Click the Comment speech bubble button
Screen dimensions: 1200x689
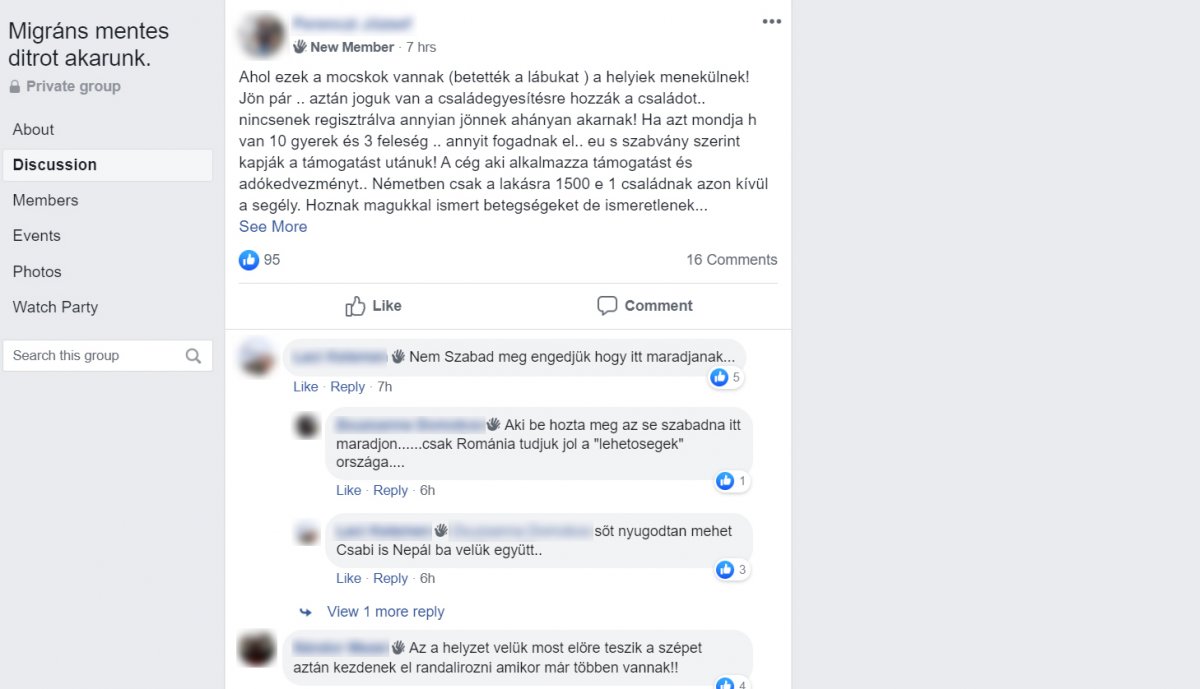point(645,306)
